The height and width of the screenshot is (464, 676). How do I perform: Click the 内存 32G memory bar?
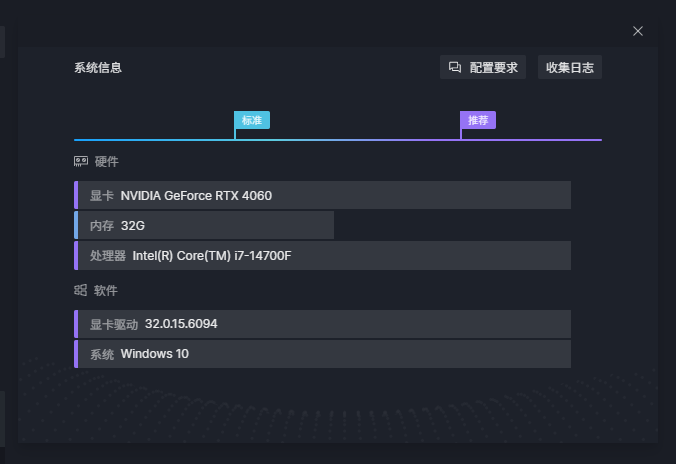click(204, 225)
